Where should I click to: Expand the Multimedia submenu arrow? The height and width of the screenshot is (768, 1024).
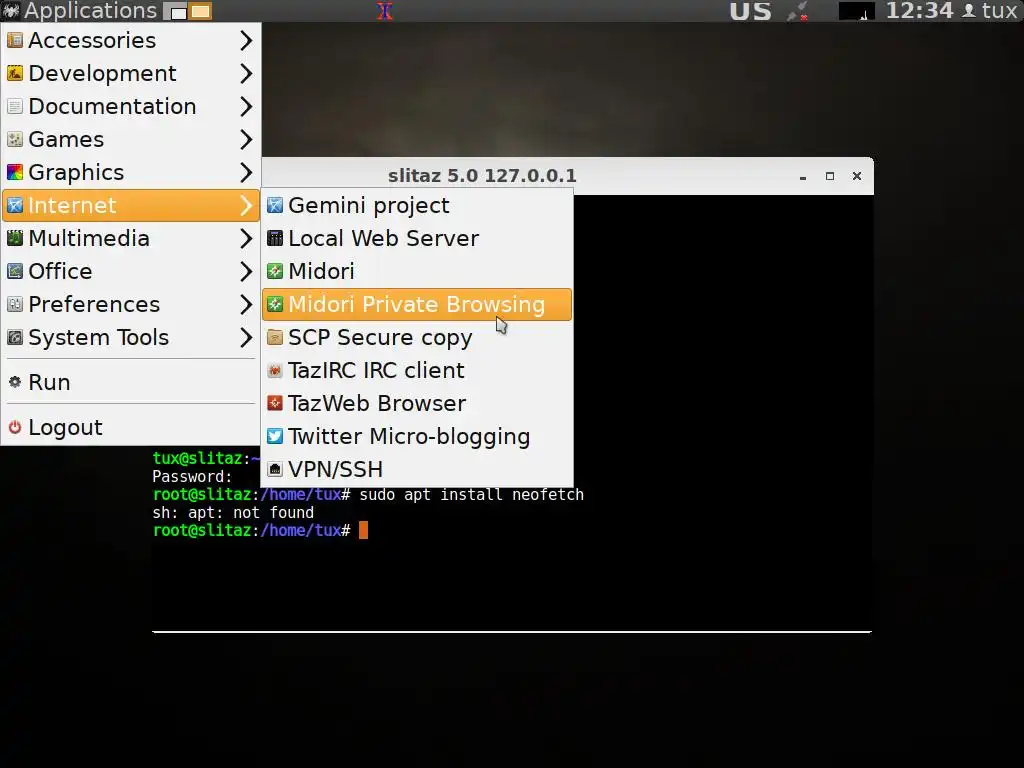tap(246, 238)
